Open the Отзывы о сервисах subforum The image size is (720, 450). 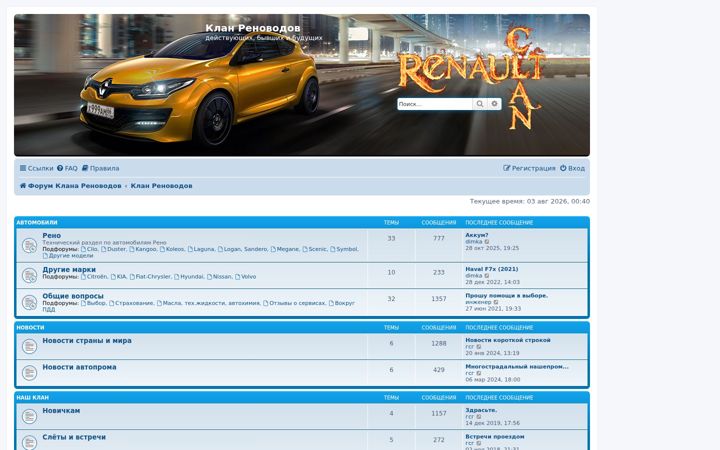click(294, 303)
